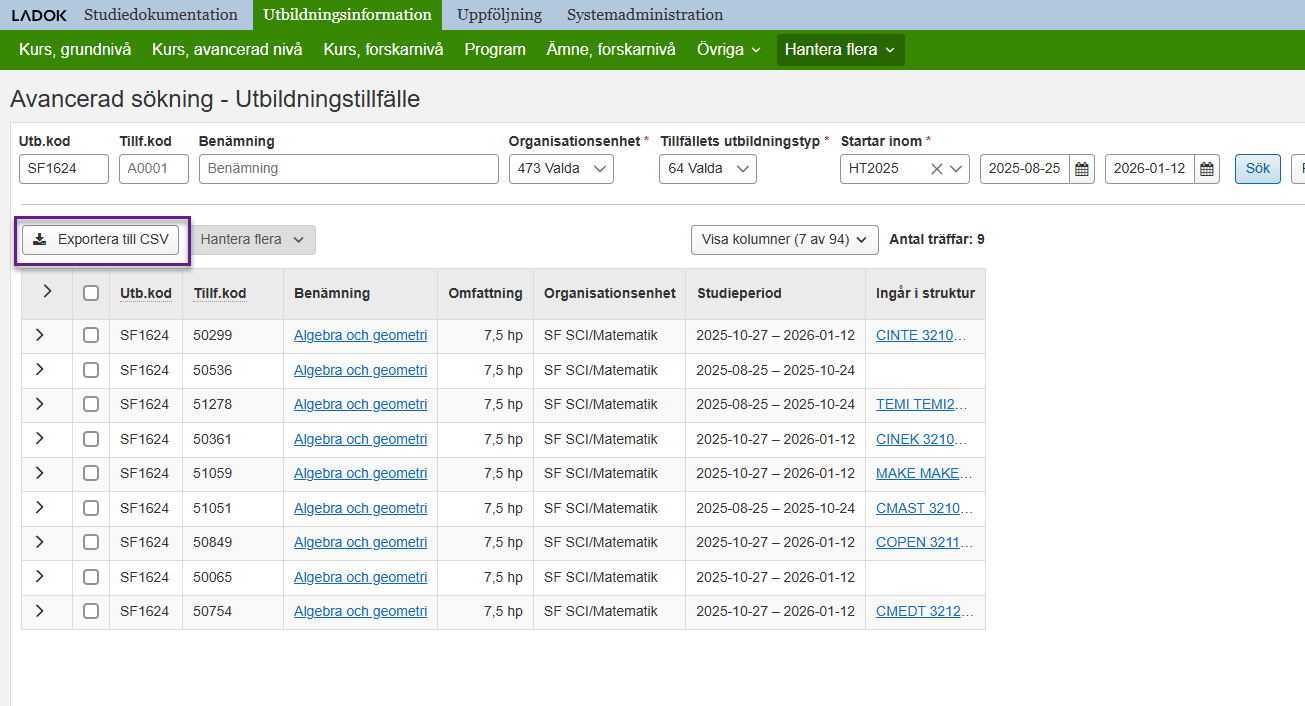Click the Sök search button
The image size is (1305, 706).
tap(1257, 169)
